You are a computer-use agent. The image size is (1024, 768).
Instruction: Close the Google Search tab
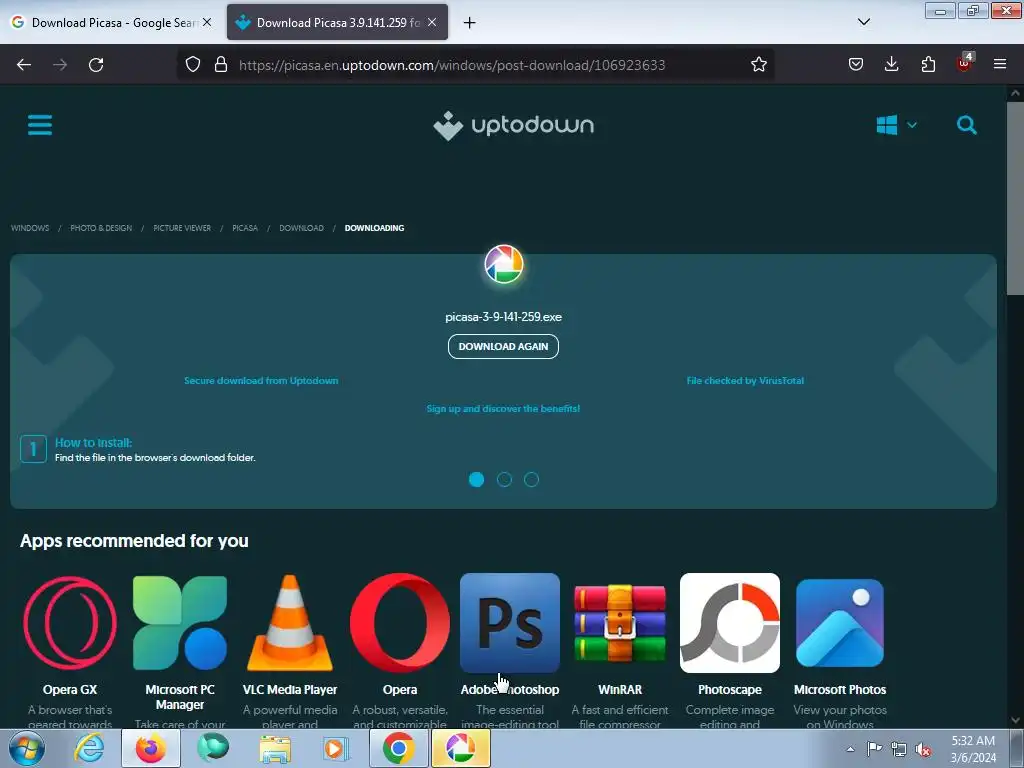pyautogui.click(x=207, y=22)
